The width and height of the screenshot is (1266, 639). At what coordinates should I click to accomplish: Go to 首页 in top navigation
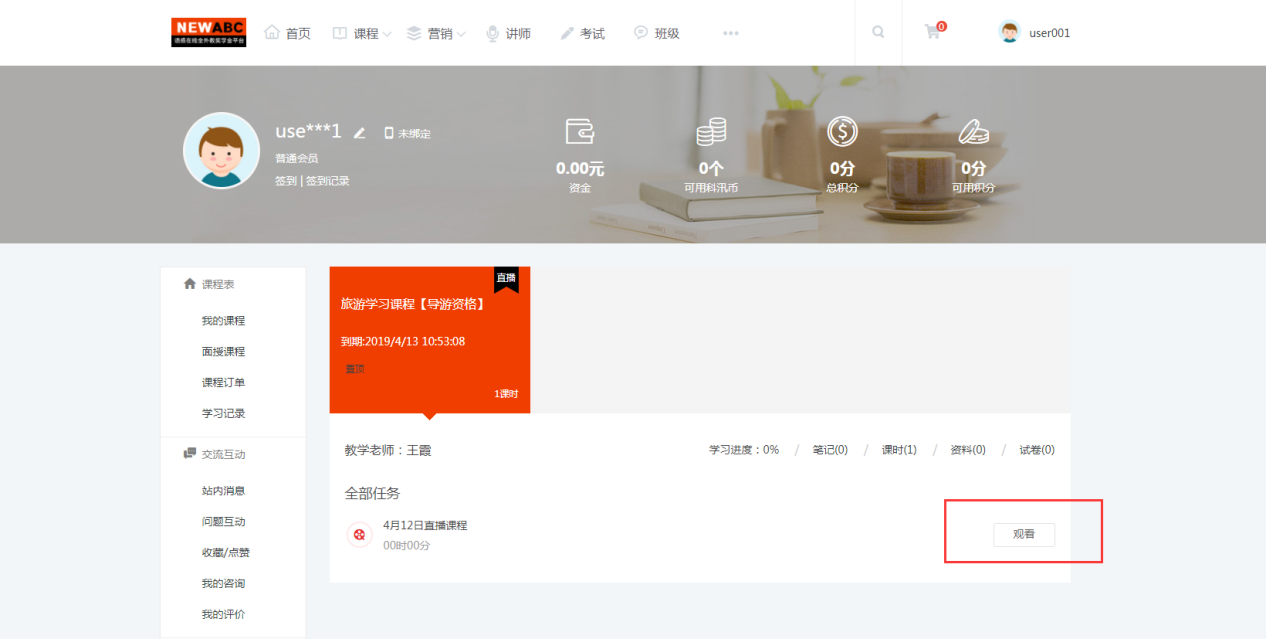(x=288, y=33)
